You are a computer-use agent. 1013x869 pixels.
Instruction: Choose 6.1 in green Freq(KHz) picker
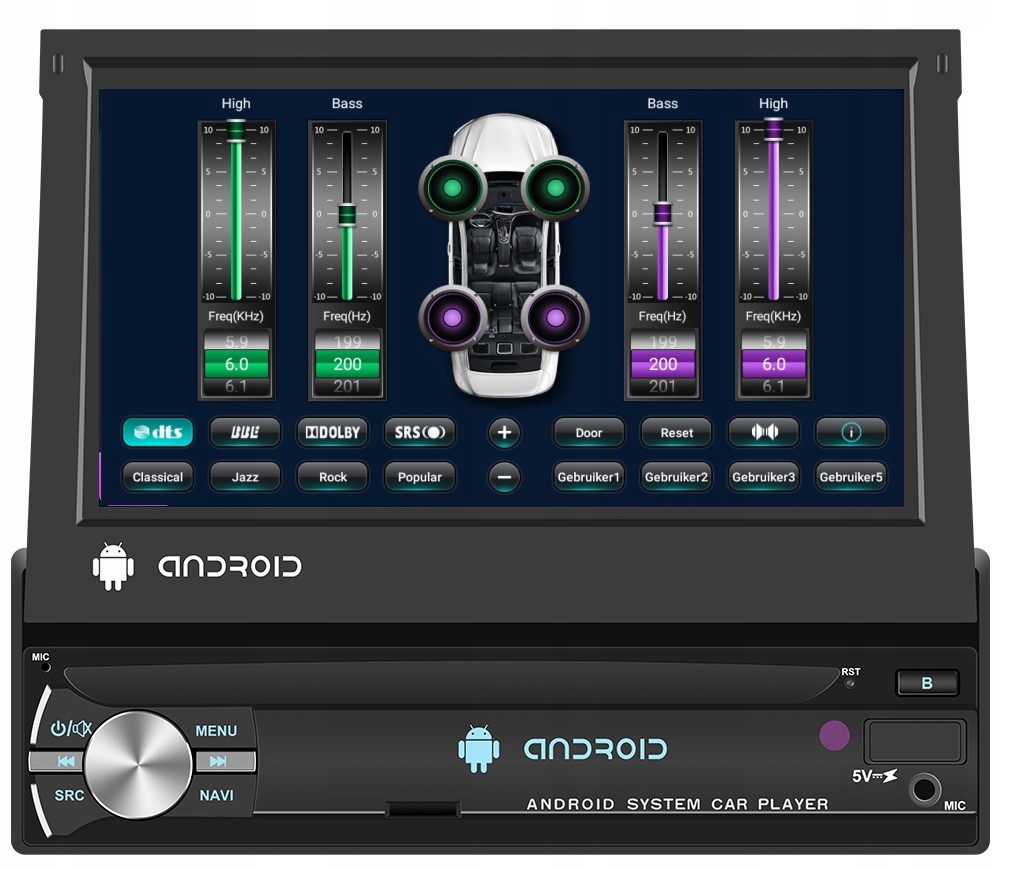coord(236,386)
